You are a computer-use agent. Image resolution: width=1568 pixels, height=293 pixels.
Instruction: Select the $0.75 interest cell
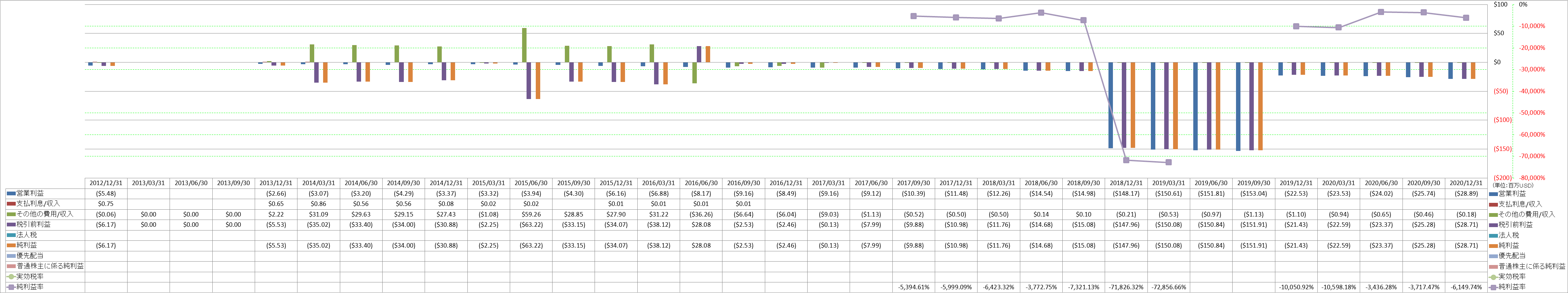point(106,204)
